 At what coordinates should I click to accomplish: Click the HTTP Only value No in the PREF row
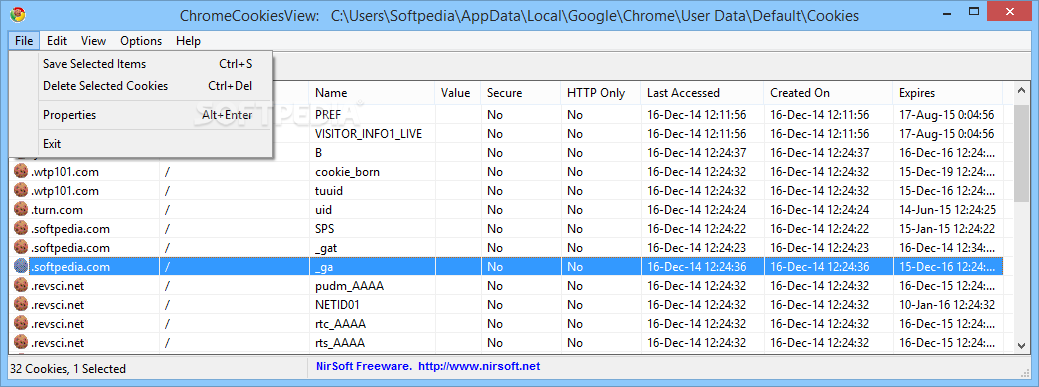coord(574,115)
